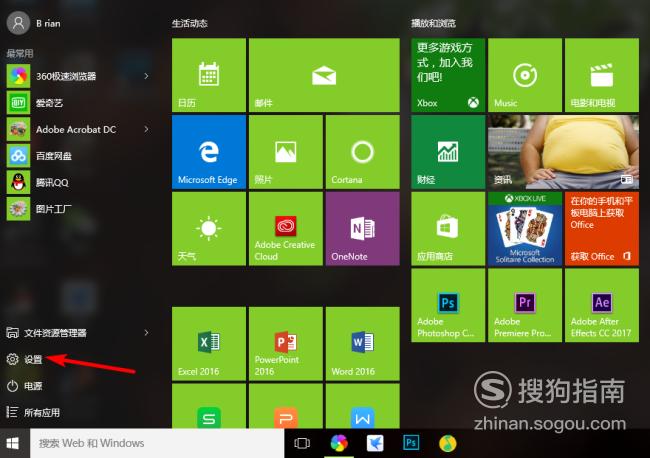The image size is (650, 458).
Task: Open the 财经 finance tile
Action: tap(448, 152)
